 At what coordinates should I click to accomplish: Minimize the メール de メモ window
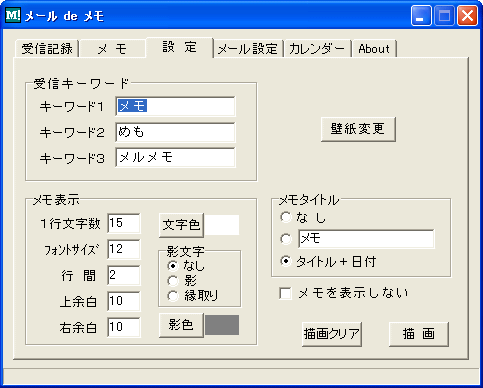pos(421,16)
